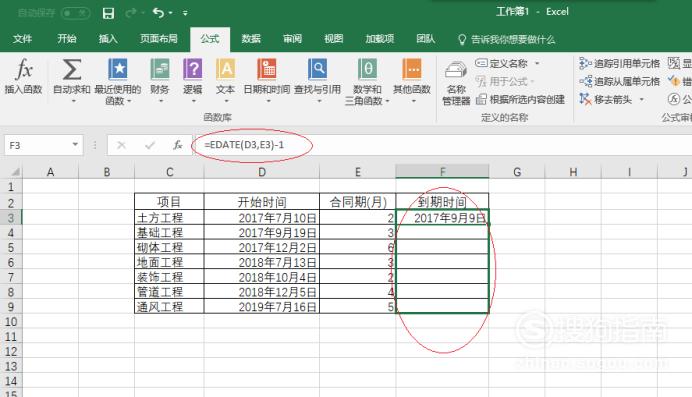
Task: Open the File tab
Action: (x=22, y=39)
